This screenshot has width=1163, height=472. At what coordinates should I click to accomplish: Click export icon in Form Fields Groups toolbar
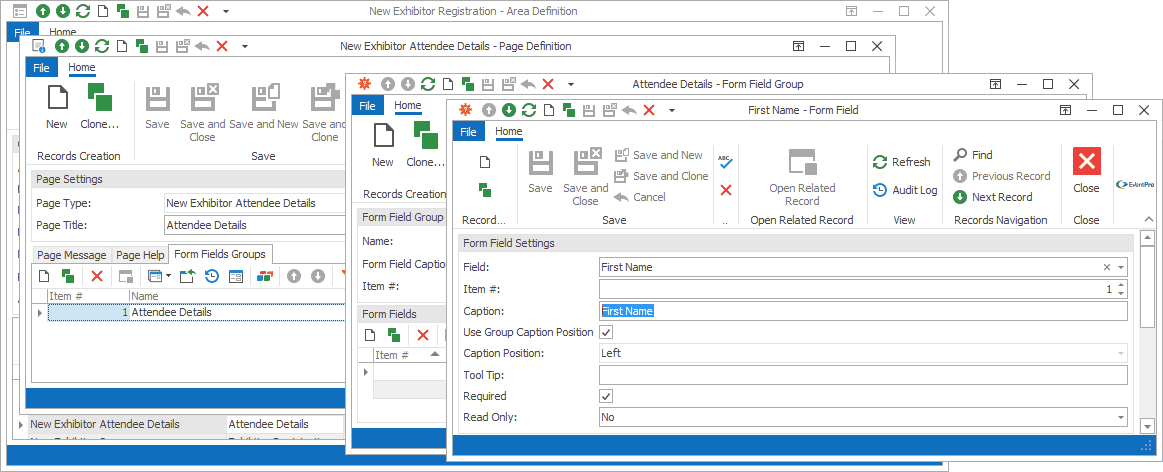[188, 276]
